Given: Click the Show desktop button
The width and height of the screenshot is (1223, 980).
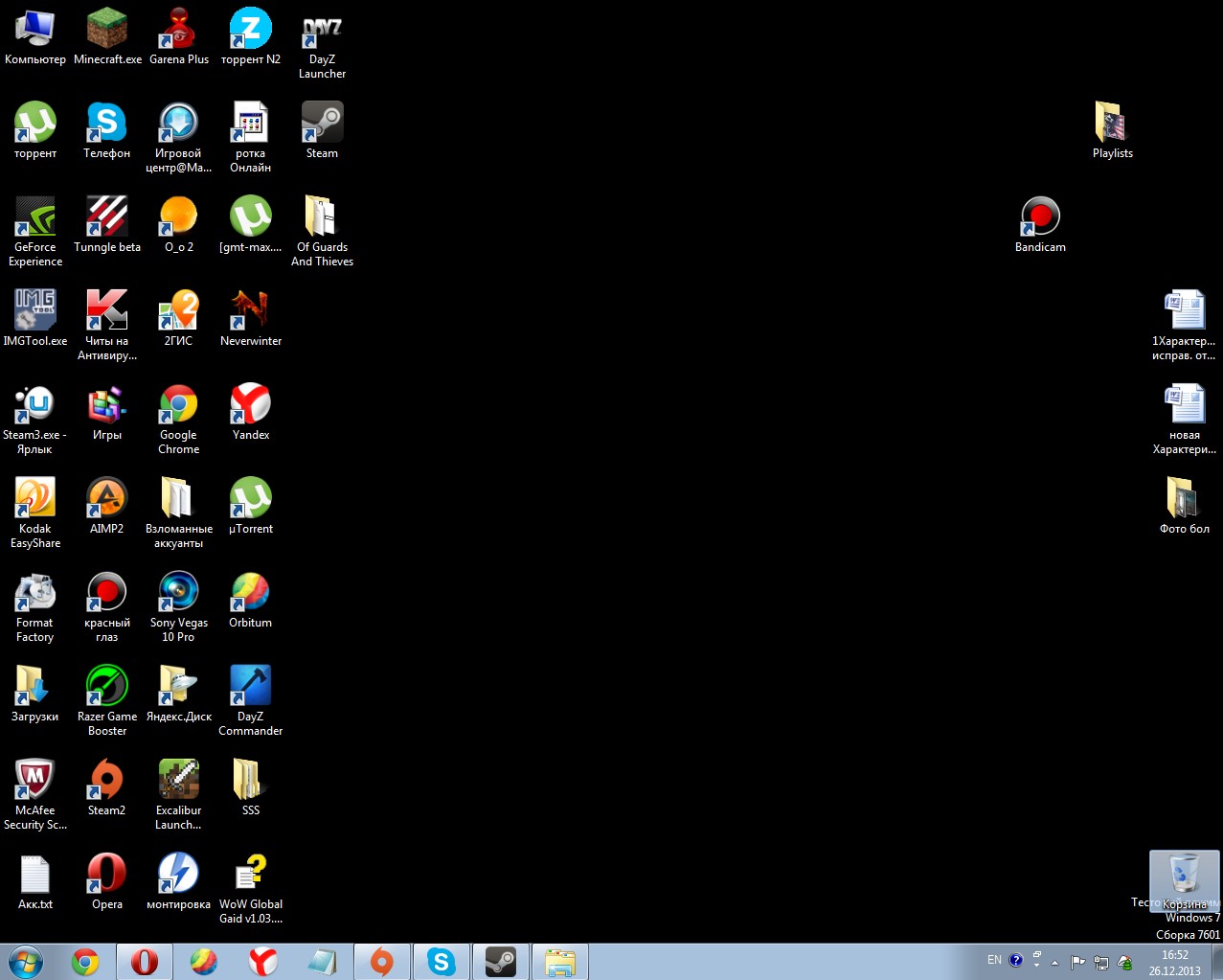Looking at the screenshot, I should [x=1216, y=962].
